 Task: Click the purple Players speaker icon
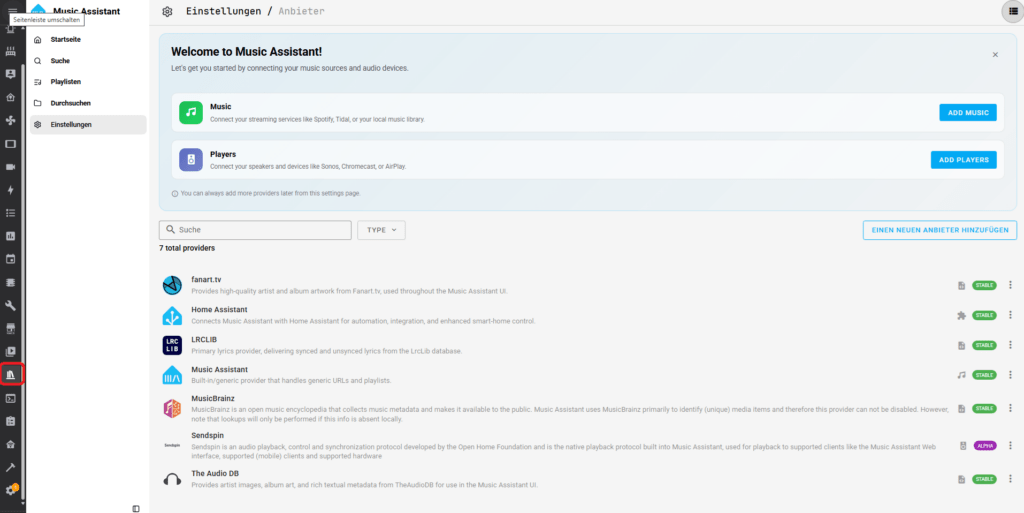click(x=191, y=160)
